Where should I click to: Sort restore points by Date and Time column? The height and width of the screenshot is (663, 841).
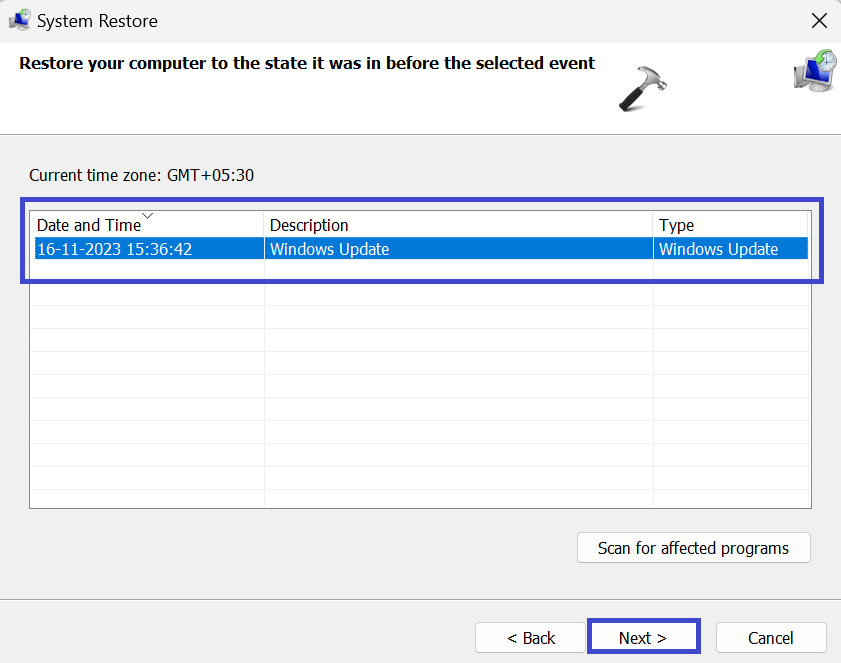pos(89,226)
